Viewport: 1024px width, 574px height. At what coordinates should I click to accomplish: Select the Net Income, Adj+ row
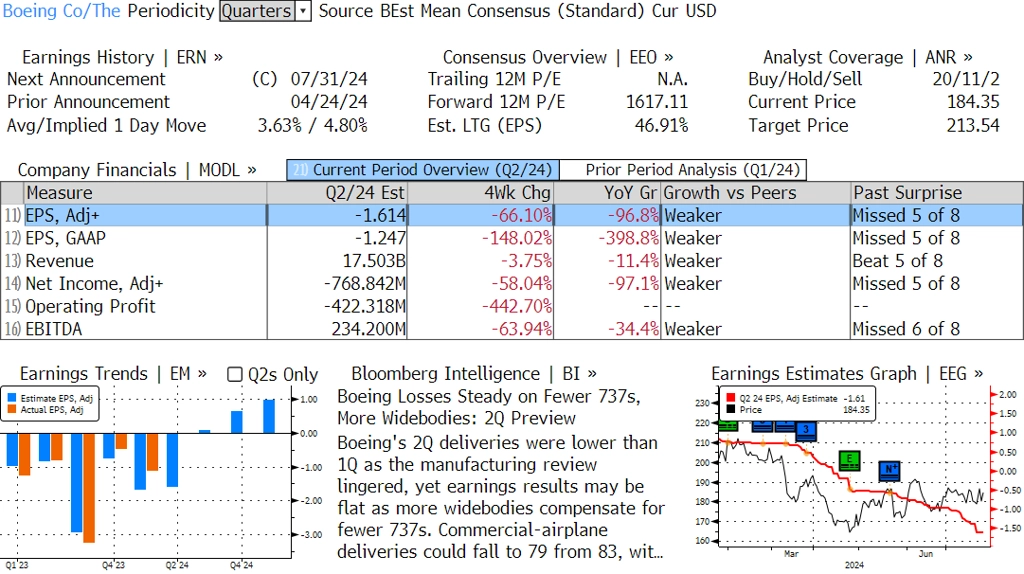512,284
